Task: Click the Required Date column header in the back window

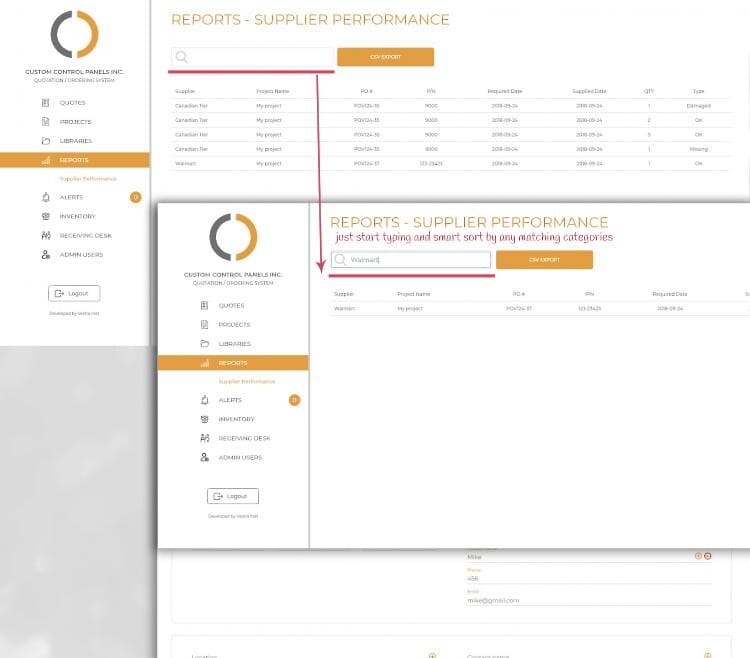Action: point(505,91)
